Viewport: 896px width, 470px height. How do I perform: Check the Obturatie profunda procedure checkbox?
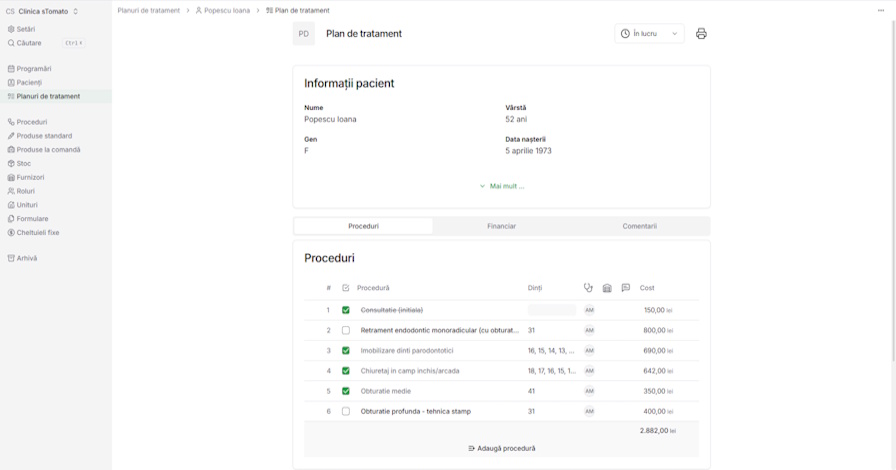346,411
